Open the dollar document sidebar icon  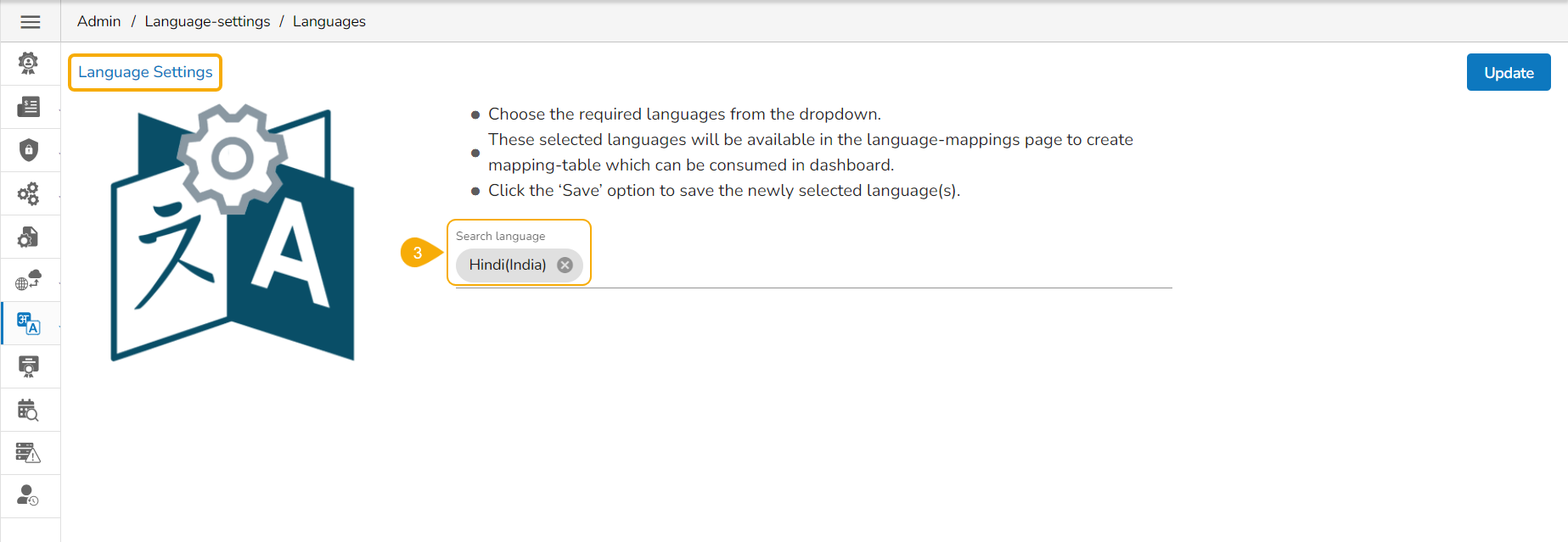(29, 107)
